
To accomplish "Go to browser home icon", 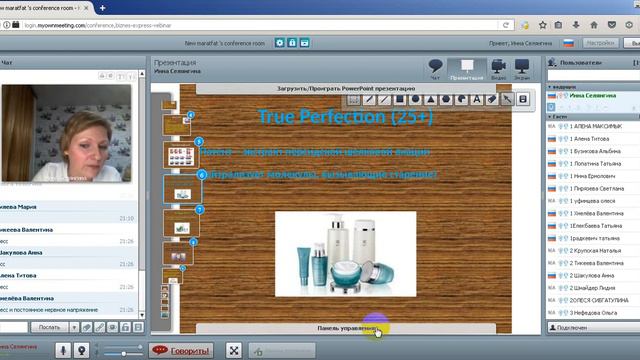I will [594, 25].
